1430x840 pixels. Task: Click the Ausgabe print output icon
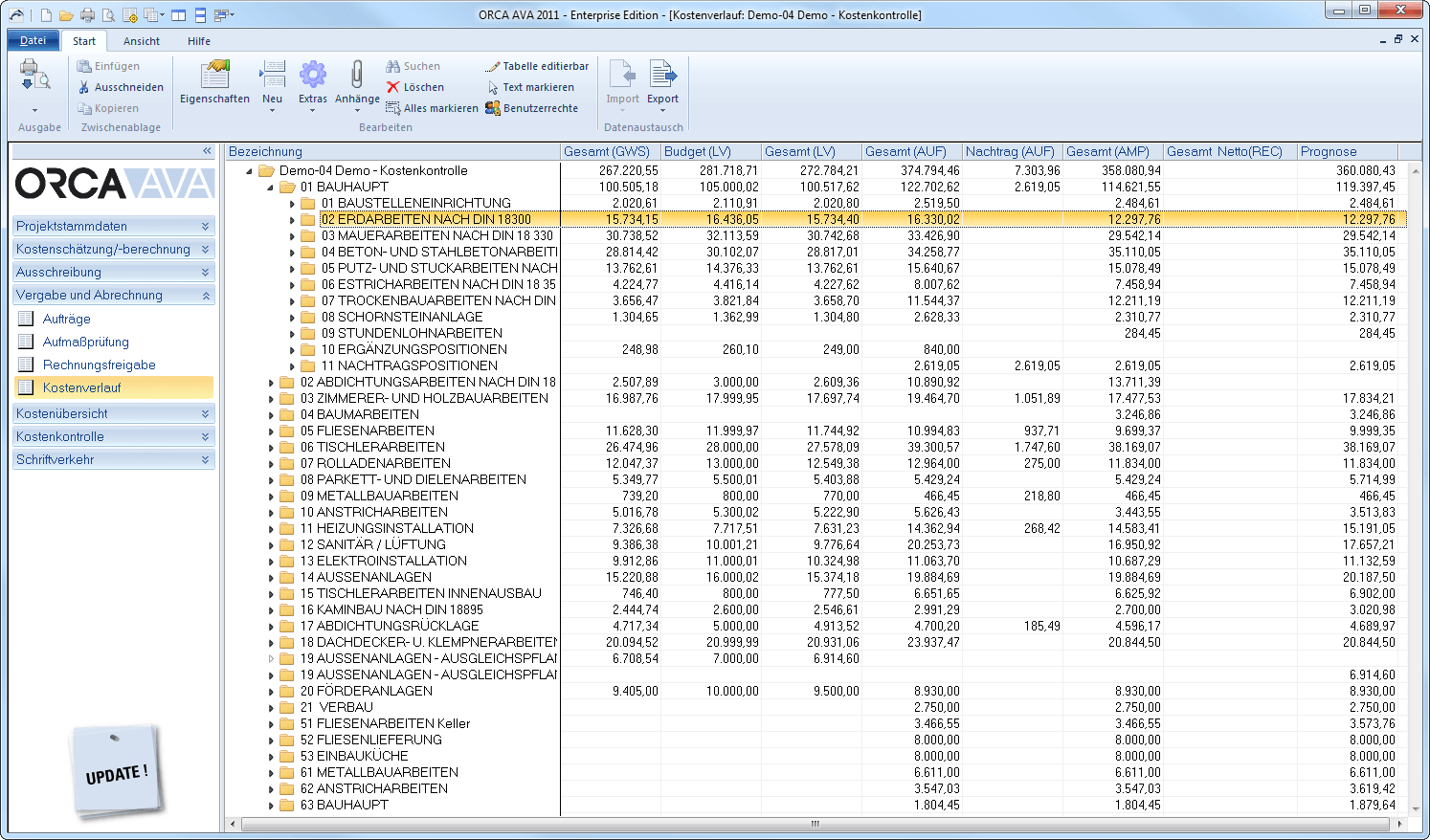(35, 75)
